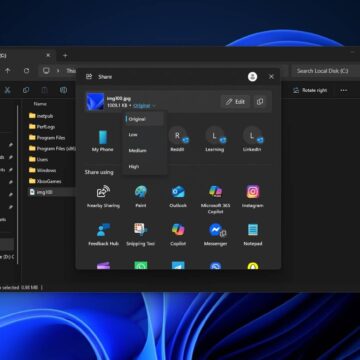Click the Rename icon in Explorer toolbar
The width and height of the screenshot is (360, 360).
63,90
